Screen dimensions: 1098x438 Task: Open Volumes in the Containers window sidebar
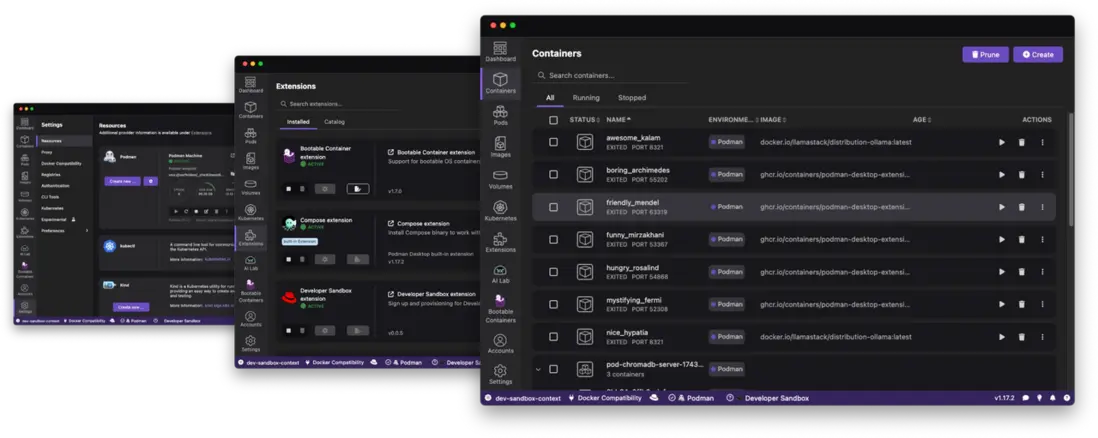500,179
